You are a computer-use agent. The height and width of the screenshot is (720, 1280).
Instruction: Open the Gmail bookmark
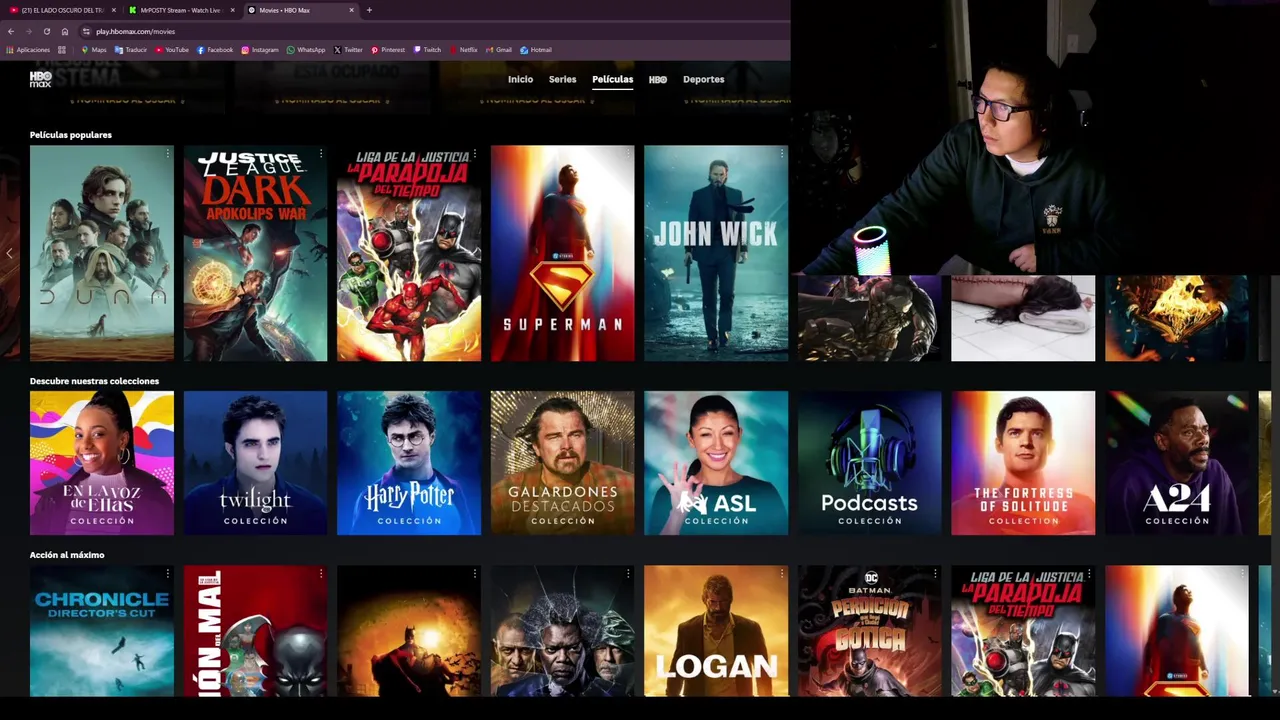pos(499,49)
